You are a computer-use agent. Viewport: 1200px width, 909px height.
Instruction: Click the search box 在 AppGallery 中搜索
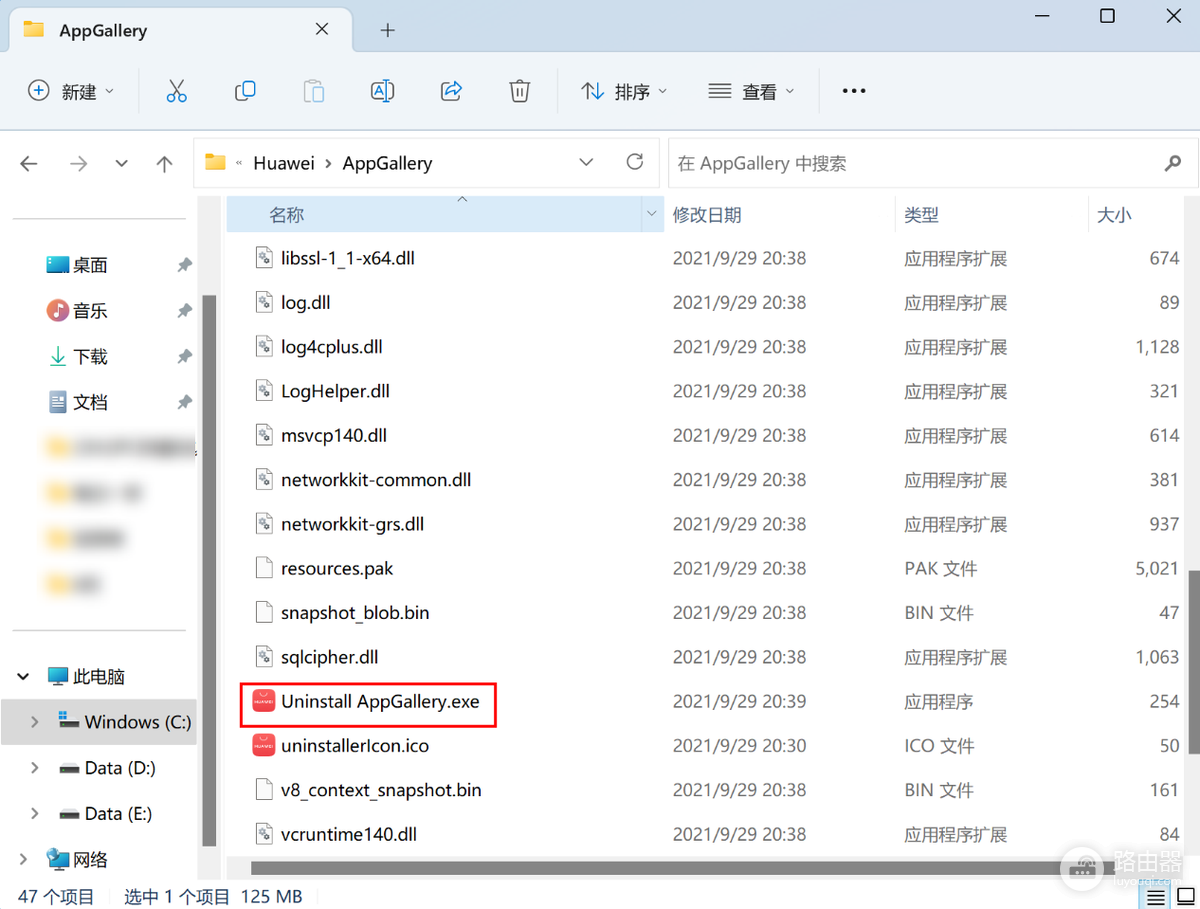(933, 163)
